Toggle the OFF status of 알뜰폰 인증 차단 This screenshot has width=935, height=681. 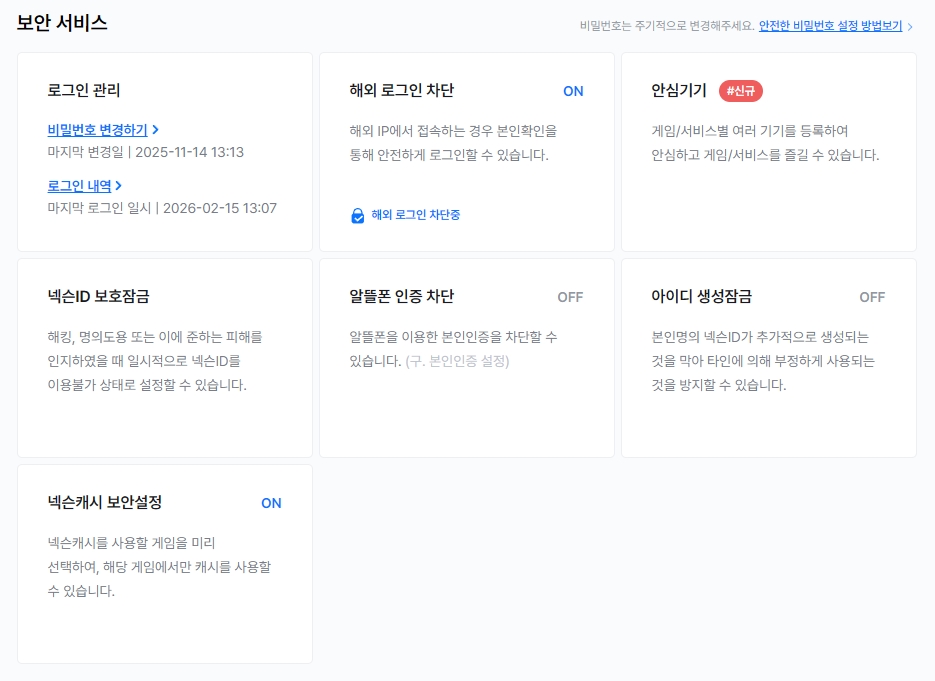(570, 297)
